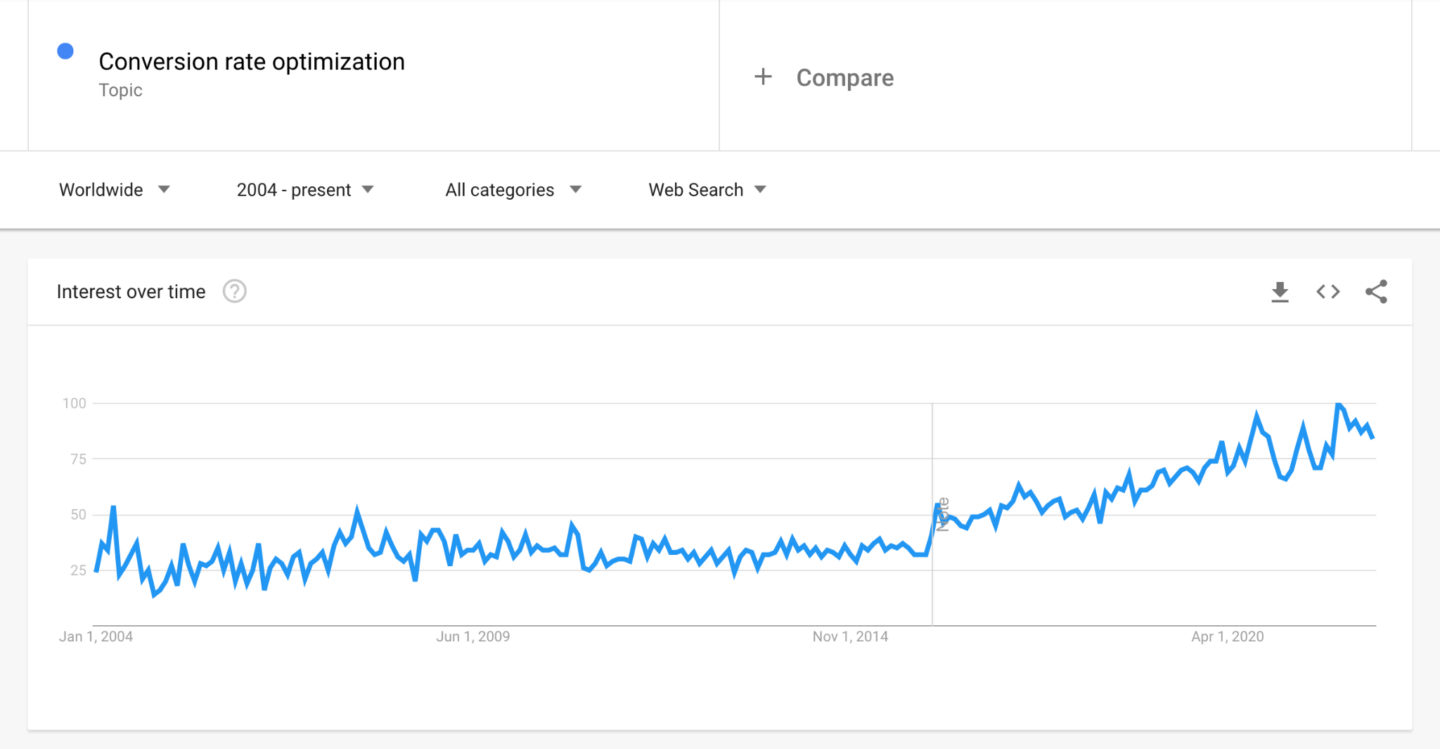Click the Nov 1, 2014 axis label
Screen dimensions: 1440x749
(x=850, y=637)
